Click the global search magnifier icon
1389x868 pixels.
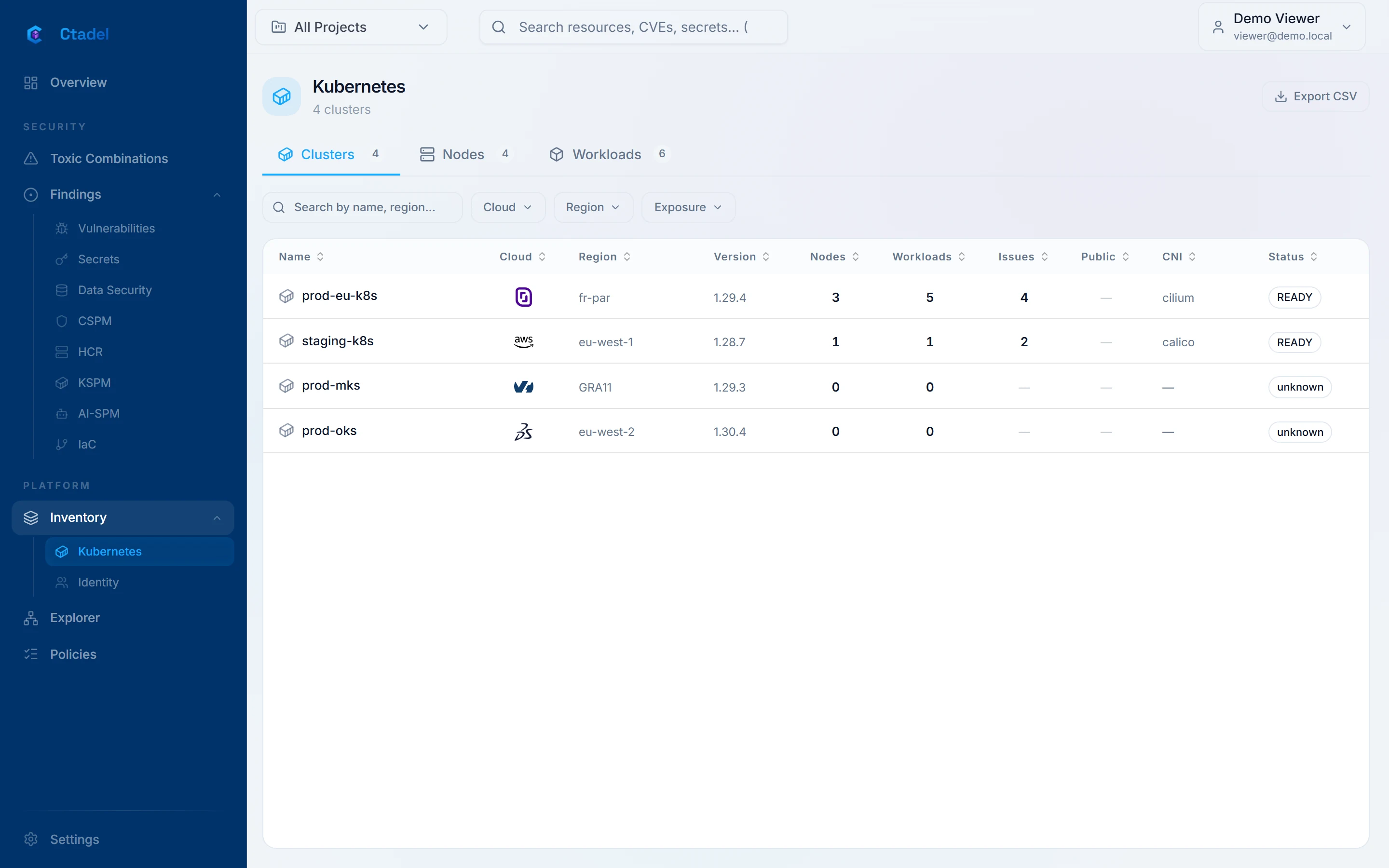[x=499, y=27]
